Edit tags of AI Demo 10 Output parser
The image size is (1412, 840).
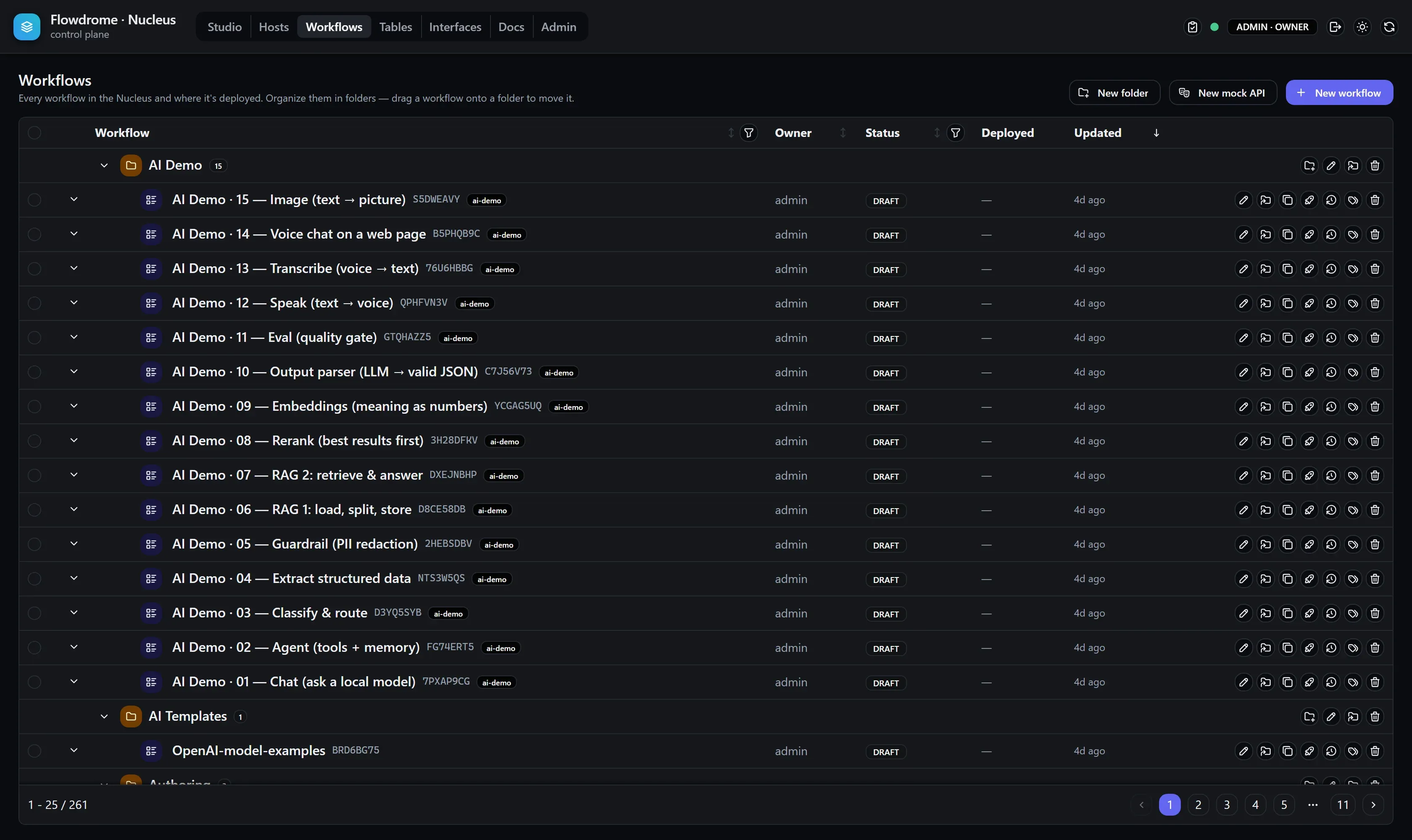[x=1353, y=372]
